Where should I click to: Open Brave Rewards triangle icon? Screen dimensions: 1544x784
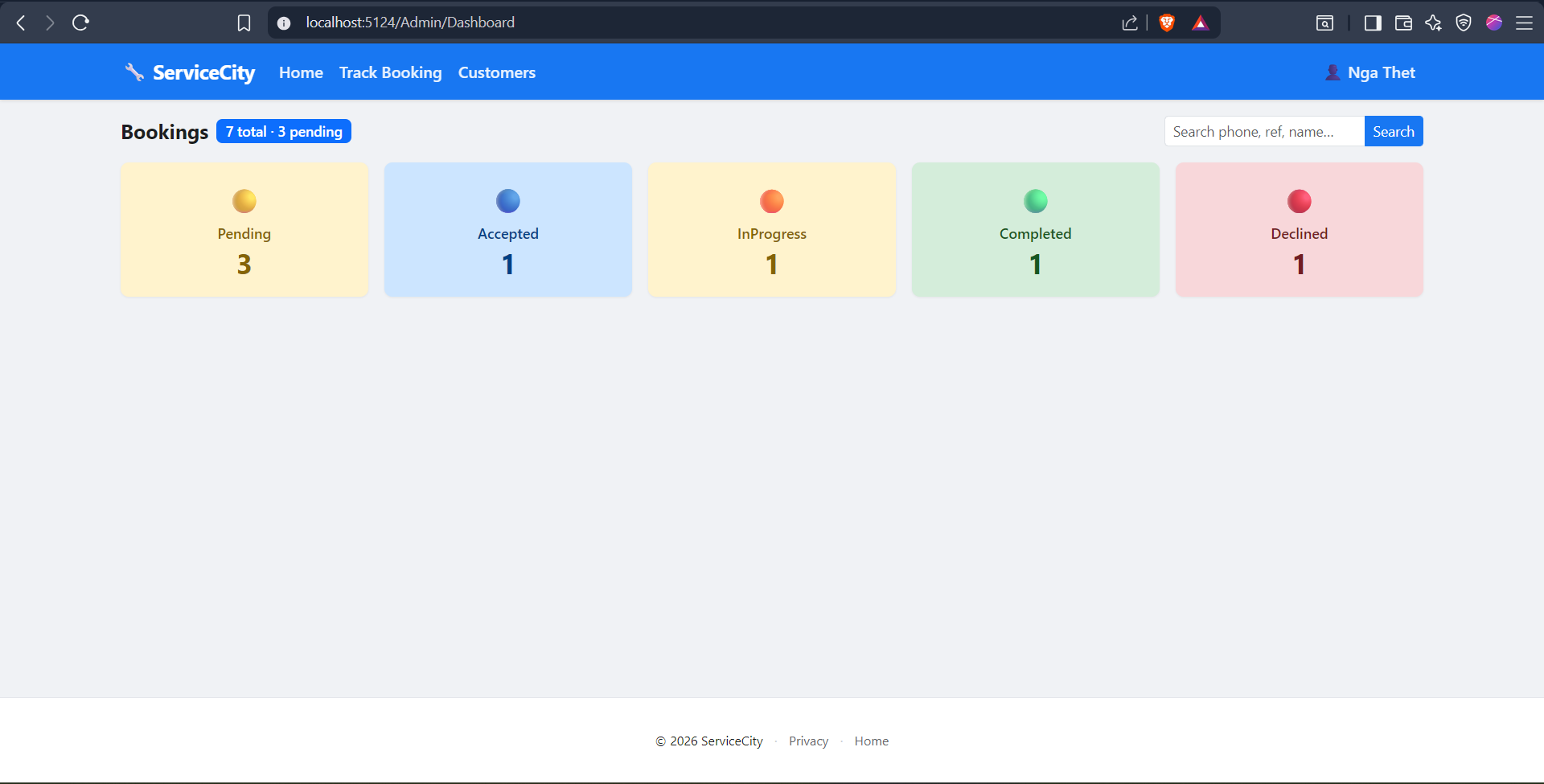1201,23
